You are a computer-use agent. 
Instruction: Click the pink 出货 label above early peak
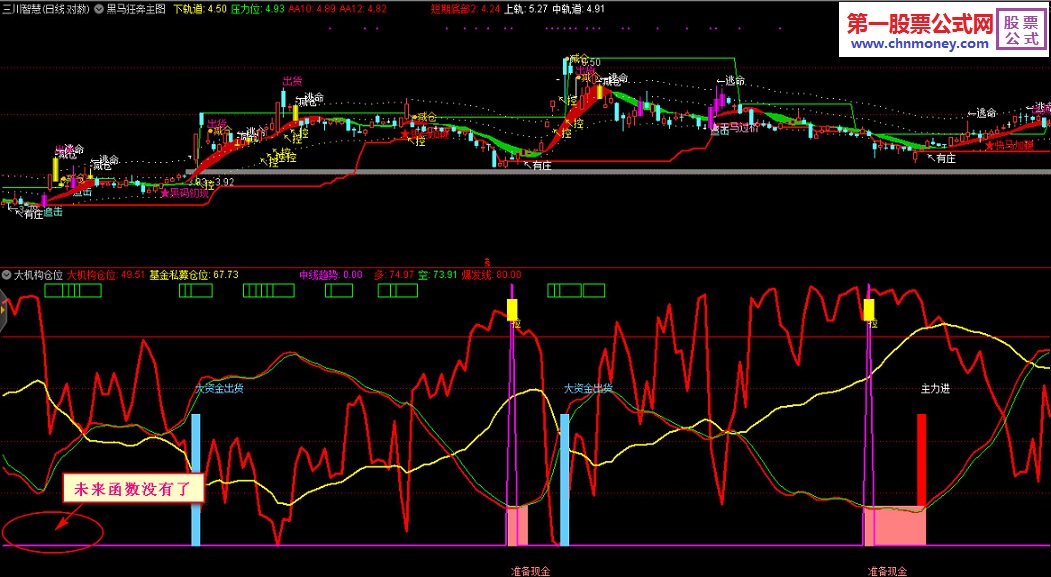(x=292, y=82)
